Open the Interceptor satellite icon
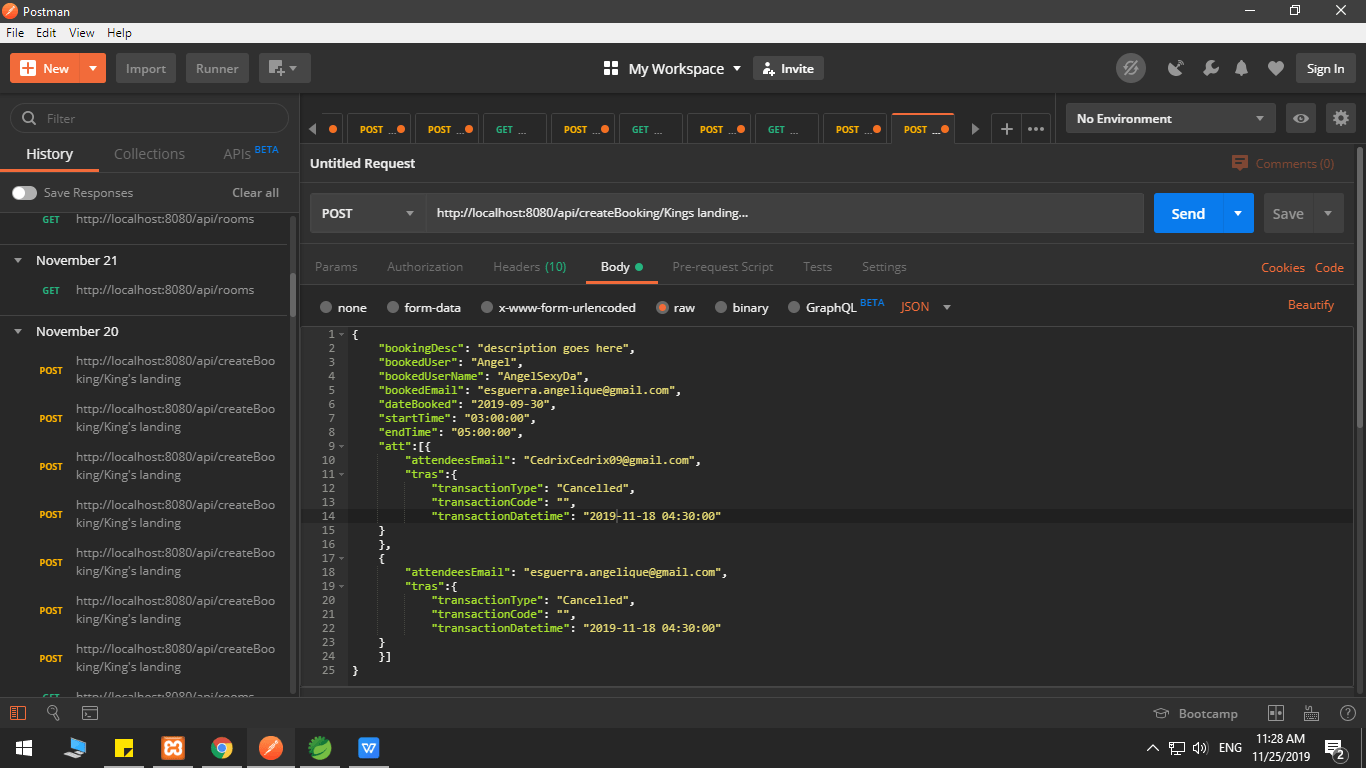1366x768 pixels. [x=1175, y=68]
